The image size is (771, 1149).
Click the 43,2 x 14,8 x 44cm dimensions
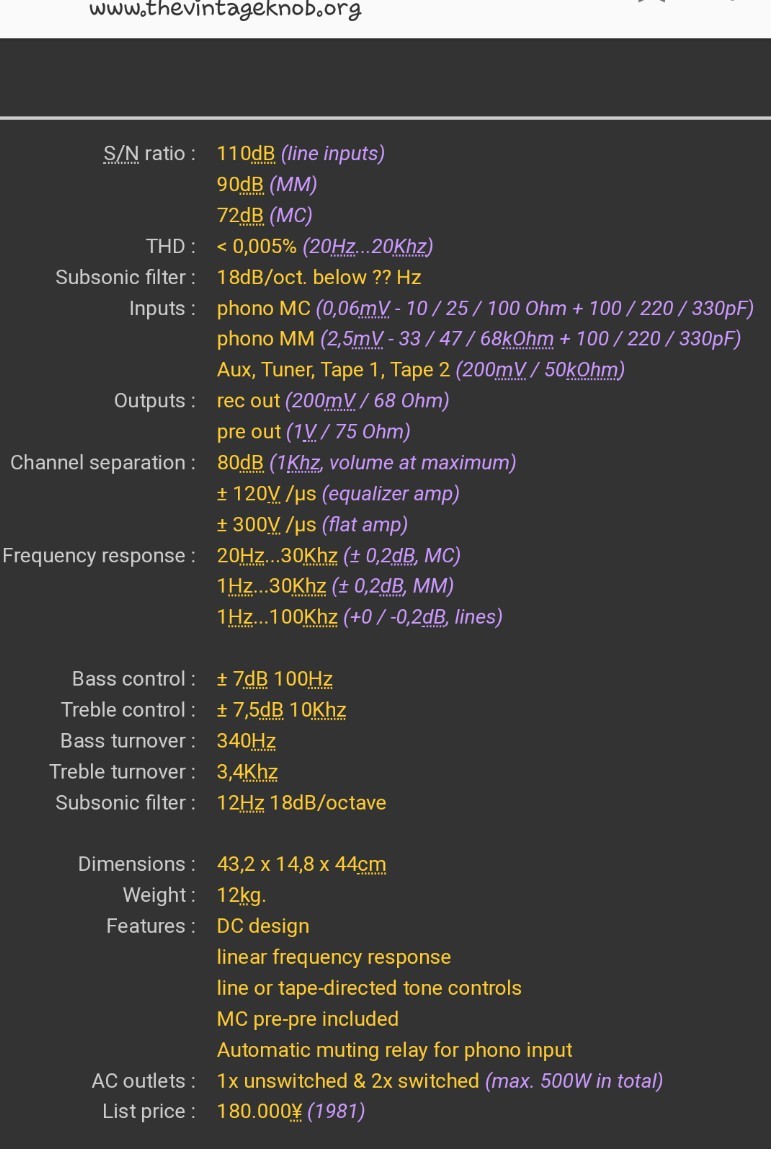tap(301, 864)
